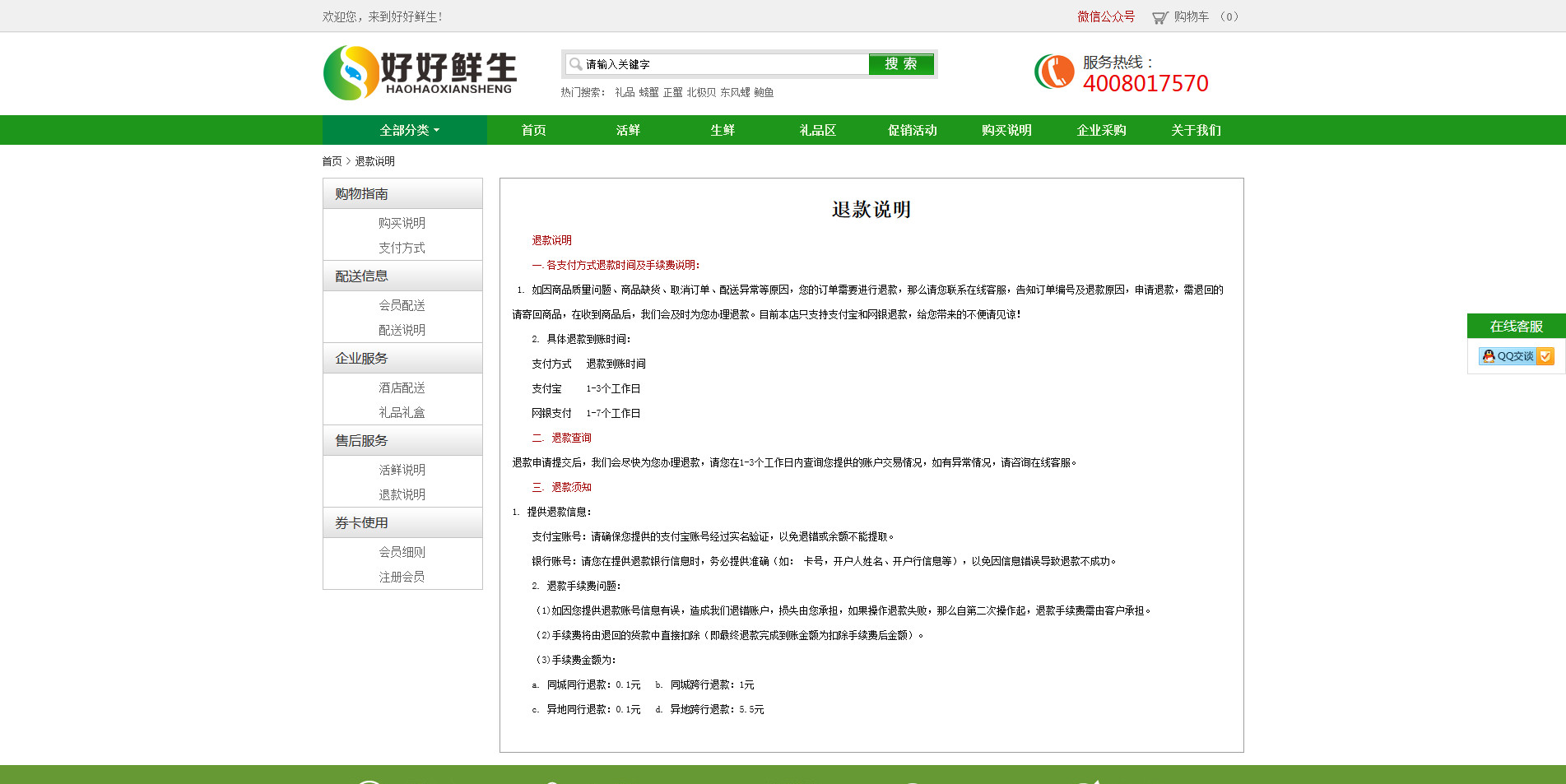Type in the 请输入关键字 search field
Viewport: 1566px width, 784px height.
[724, 64]
